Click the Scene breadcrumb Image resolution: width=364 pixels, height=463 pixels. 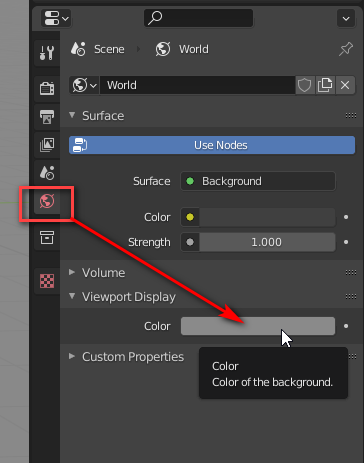[x=109, y=49]
